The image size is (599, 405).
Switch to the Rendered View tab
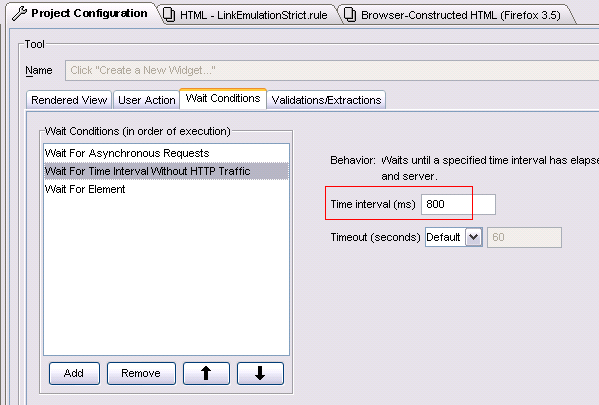click(x=69, y=100)
